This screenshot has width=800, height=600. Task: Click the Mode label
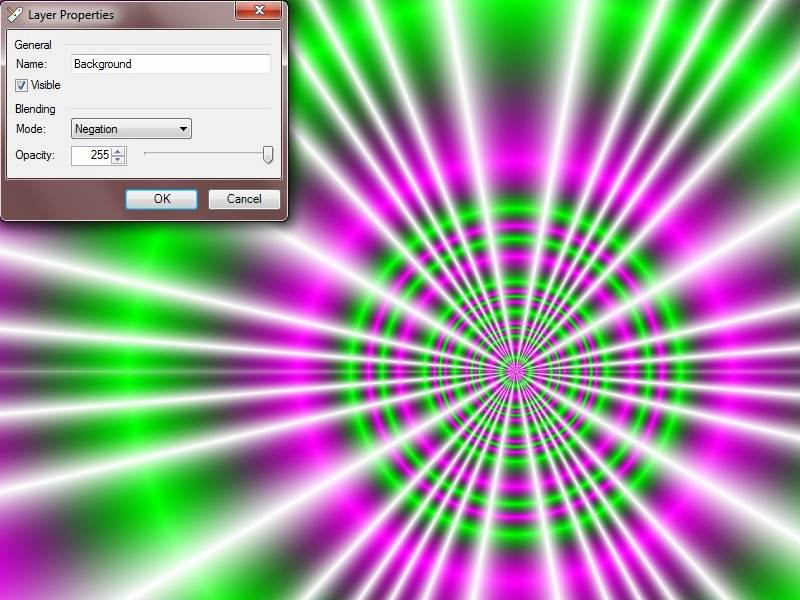tap(31, 129)
